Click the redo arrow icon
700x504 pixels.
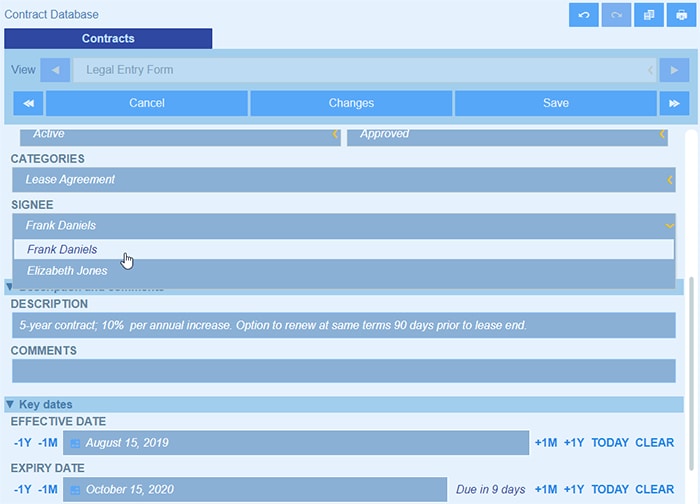[616, 15]
